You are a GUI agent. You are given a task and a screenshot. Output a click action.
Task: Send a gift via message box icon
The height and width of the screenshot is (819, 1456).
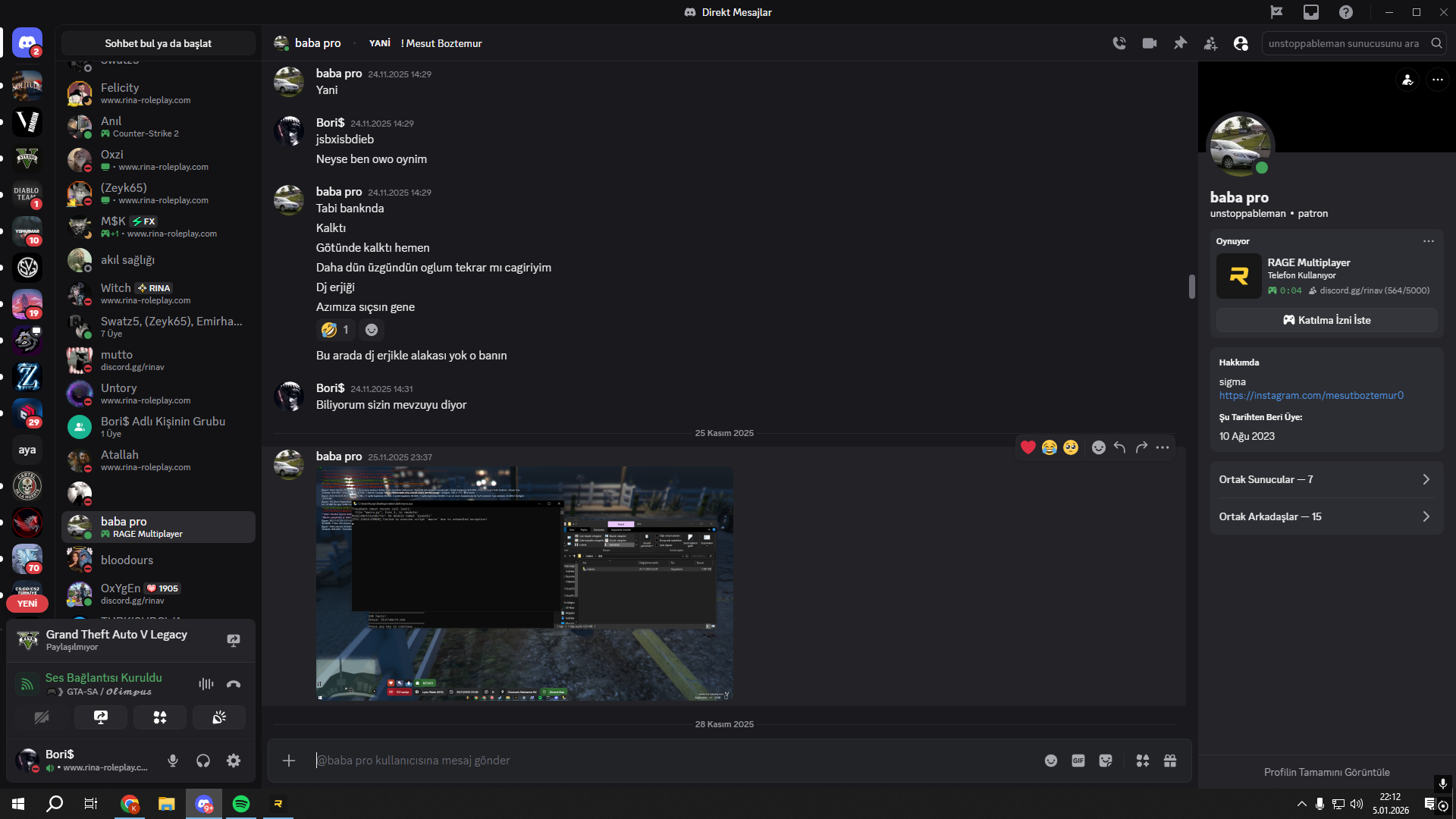[x=1170, y=761]
